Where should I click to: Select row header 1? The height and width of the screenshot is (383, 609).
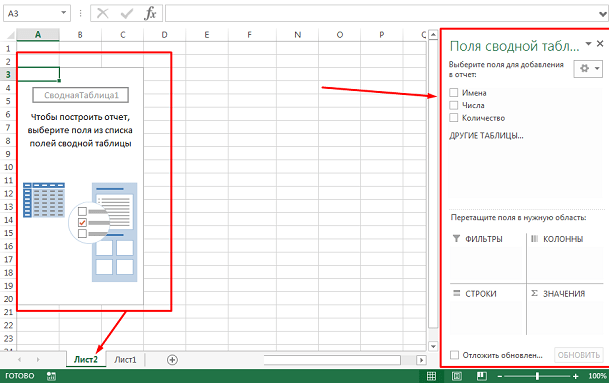pos(8,49)
